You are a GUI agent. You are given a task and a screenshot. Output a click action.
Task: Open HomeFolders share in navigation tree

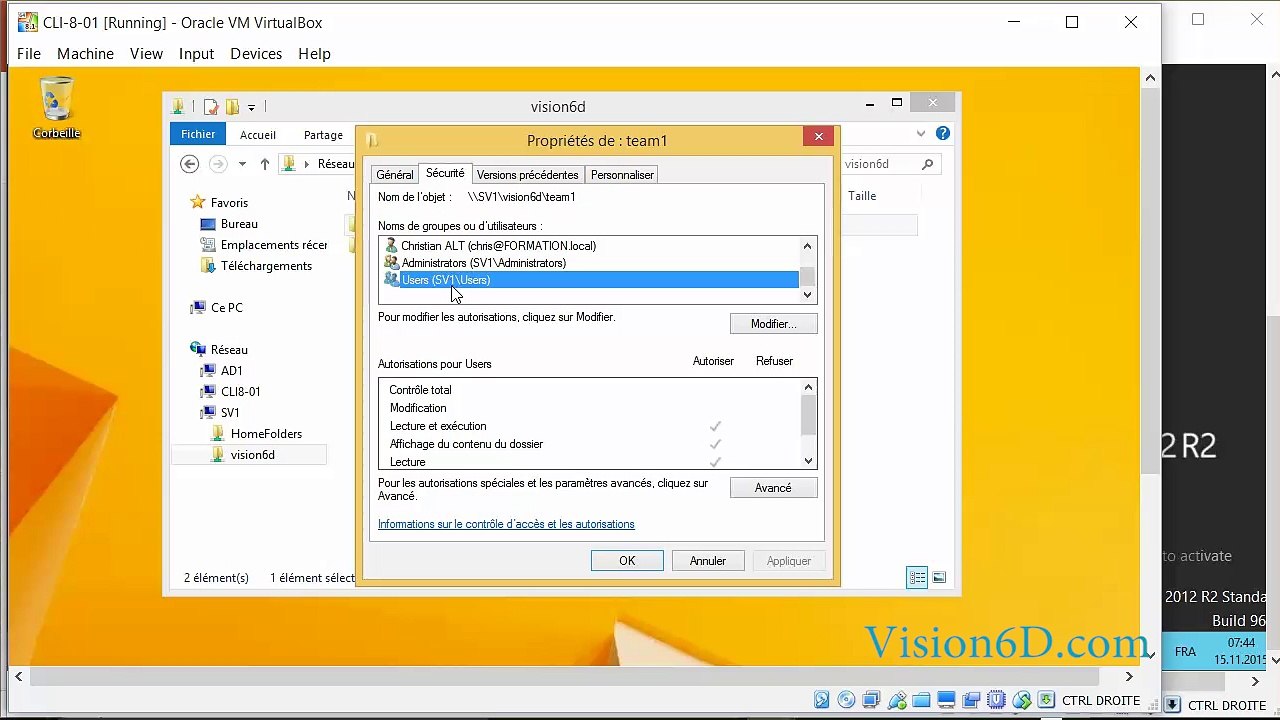point(266,434)
